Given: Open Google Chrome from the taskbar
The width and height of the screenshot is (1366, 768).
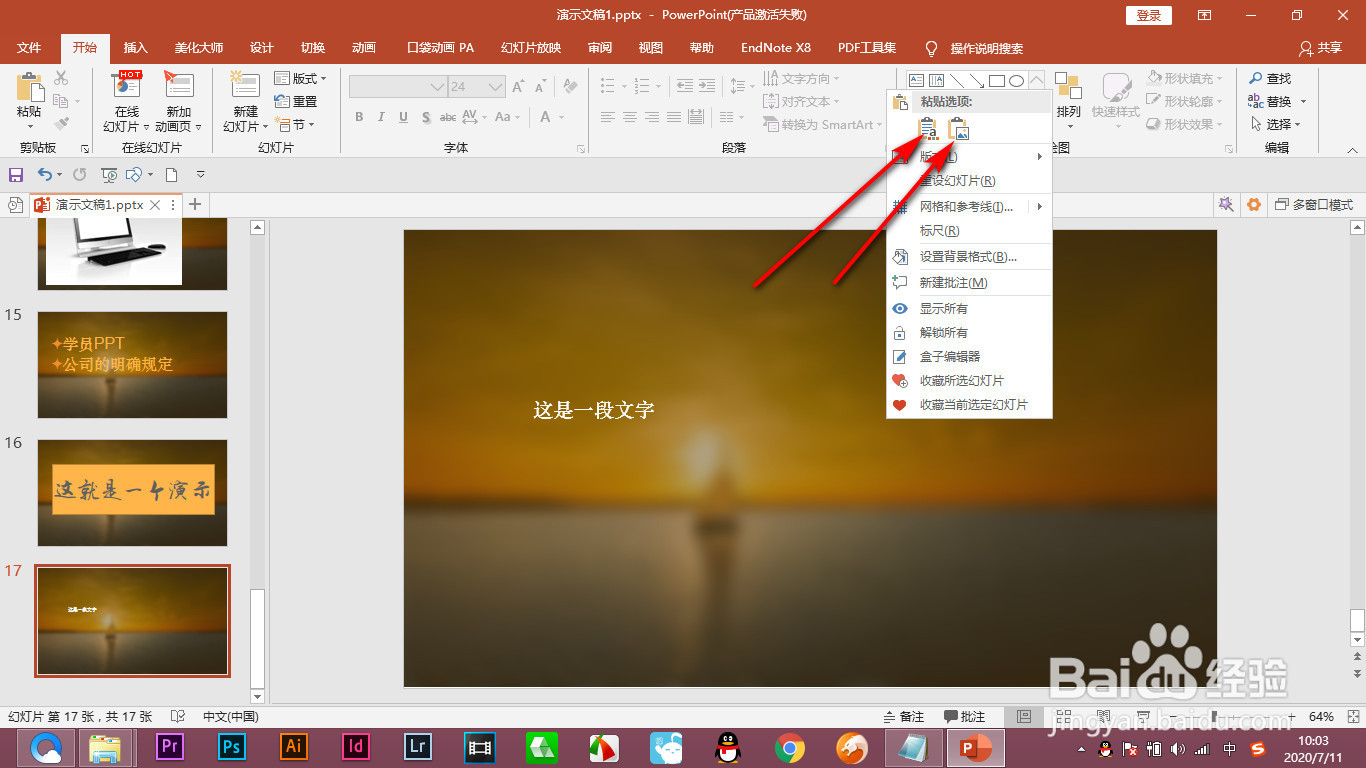Looking at the screenshot, I should coord(790,747).
